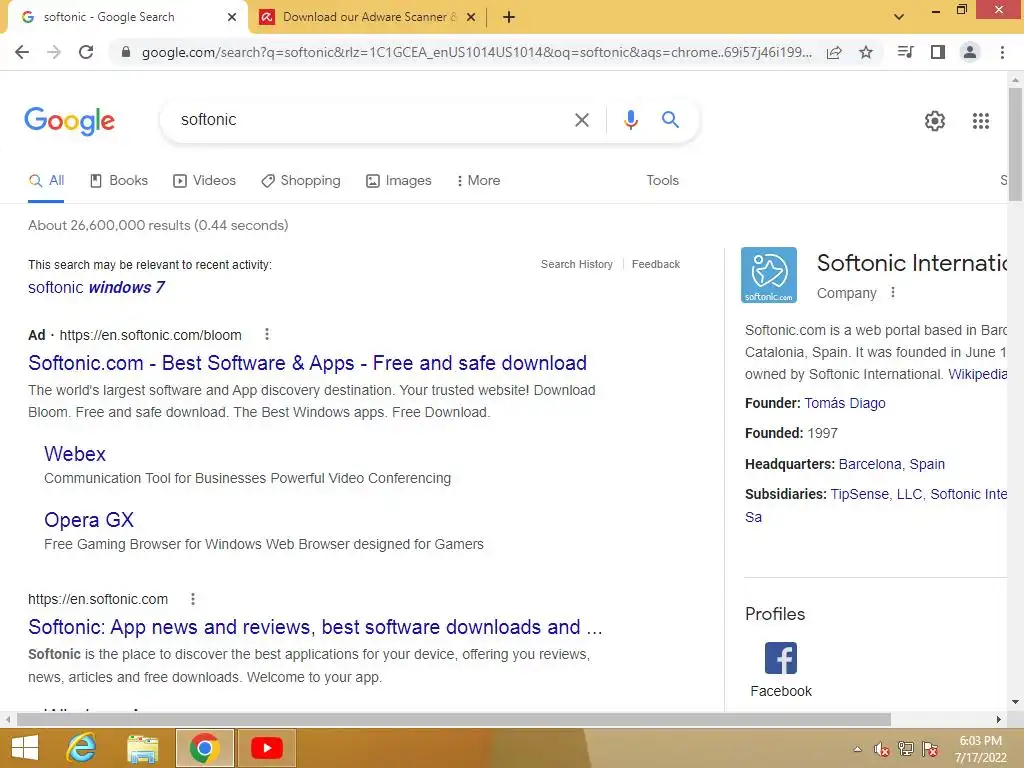Click the Chrome taskbar icon
The height and width of the screenshot is (768, 1024).
(204, 748)
